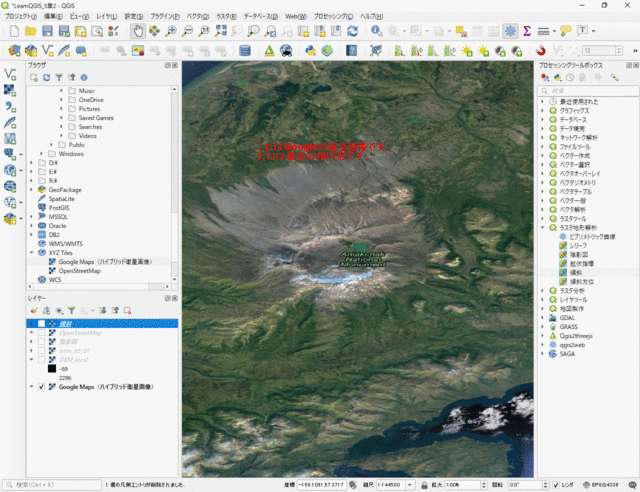Viewport: 640px width, 492px height.
Task: Expand the SAGA toolbox group
Action: pyautogui.click(x=542, y=354)
